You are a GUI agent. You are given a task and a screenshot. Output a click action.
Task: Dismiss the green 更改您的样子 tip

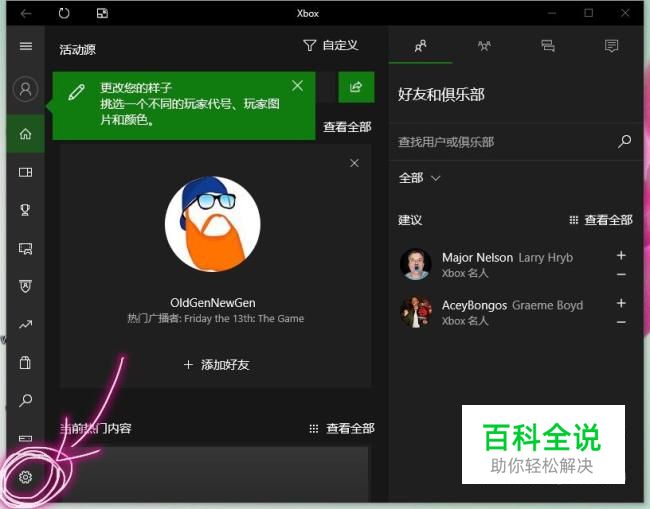pyautogui.click(x=297, y=86)
